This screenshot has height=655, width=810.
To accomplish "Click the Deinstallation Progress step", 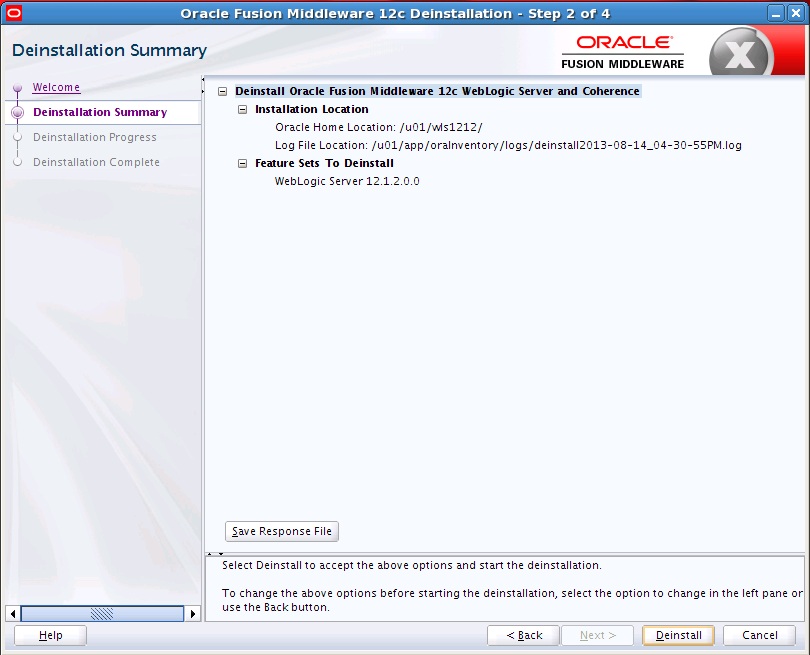I will [95, 137].
